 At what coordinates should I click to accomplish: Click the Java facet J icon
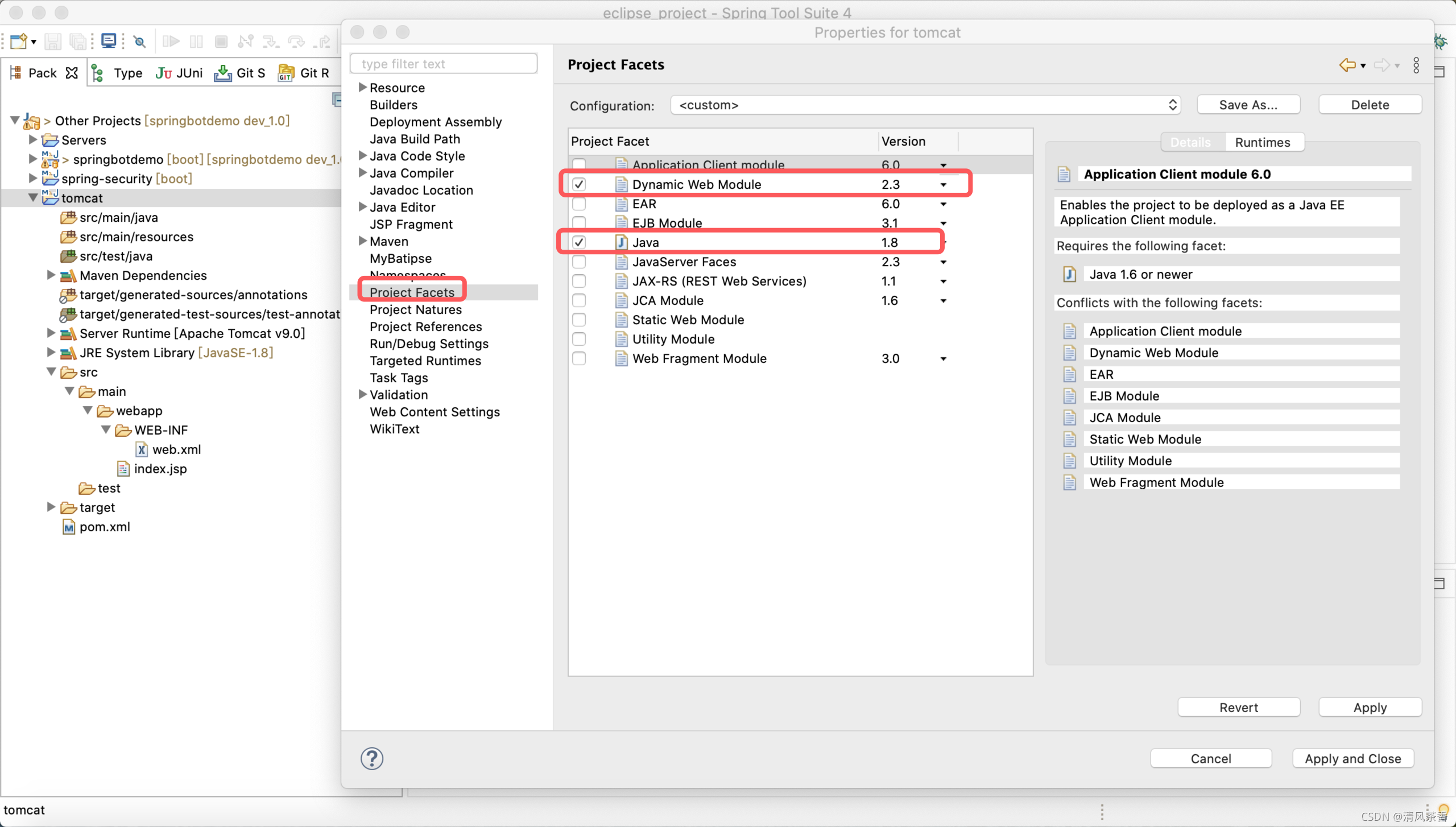pyautogui.click(x=621, y=242)
